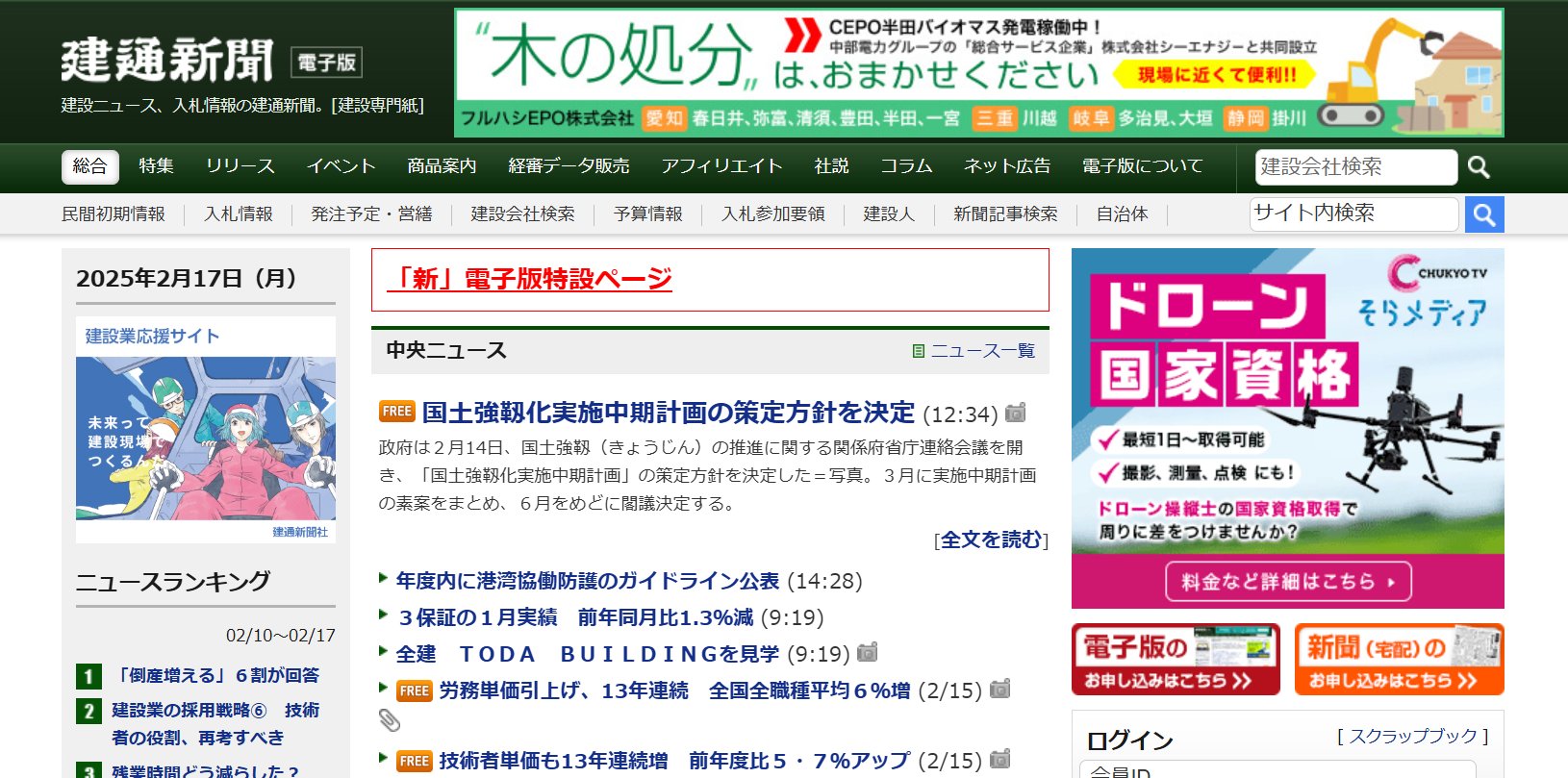Click FREE badge on 国土強靱化 headline
This screenshot has height=778, width=1568.
click(396, 412)
